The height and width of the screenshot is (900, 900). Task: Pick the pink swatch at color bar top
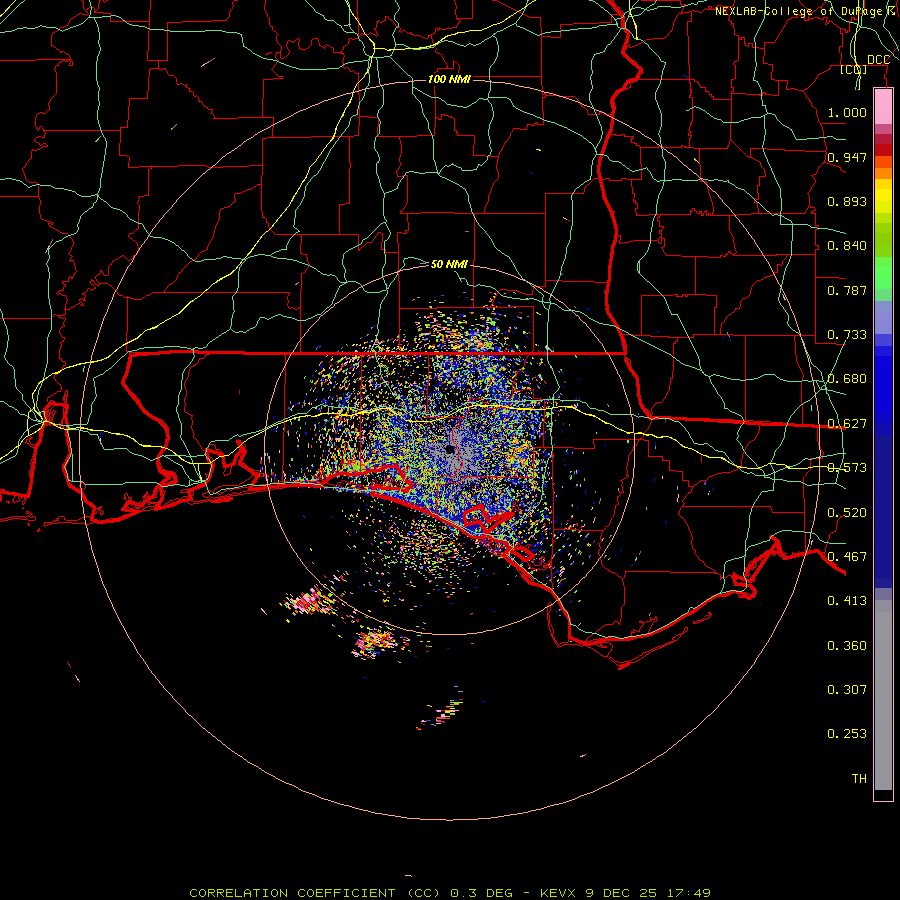click(883, 107)
